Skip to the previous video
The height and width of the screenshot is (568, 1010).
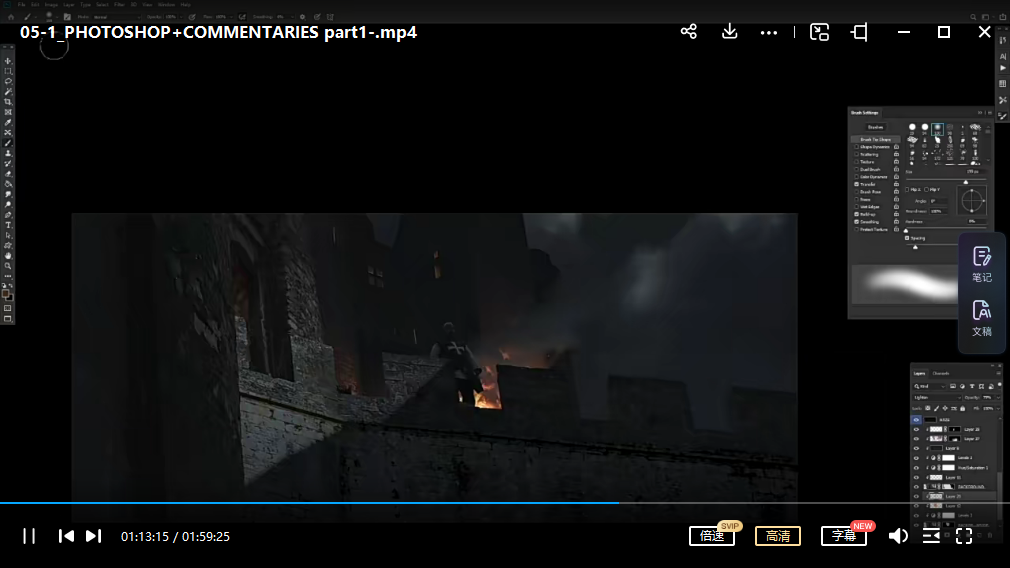coord(66,536)
